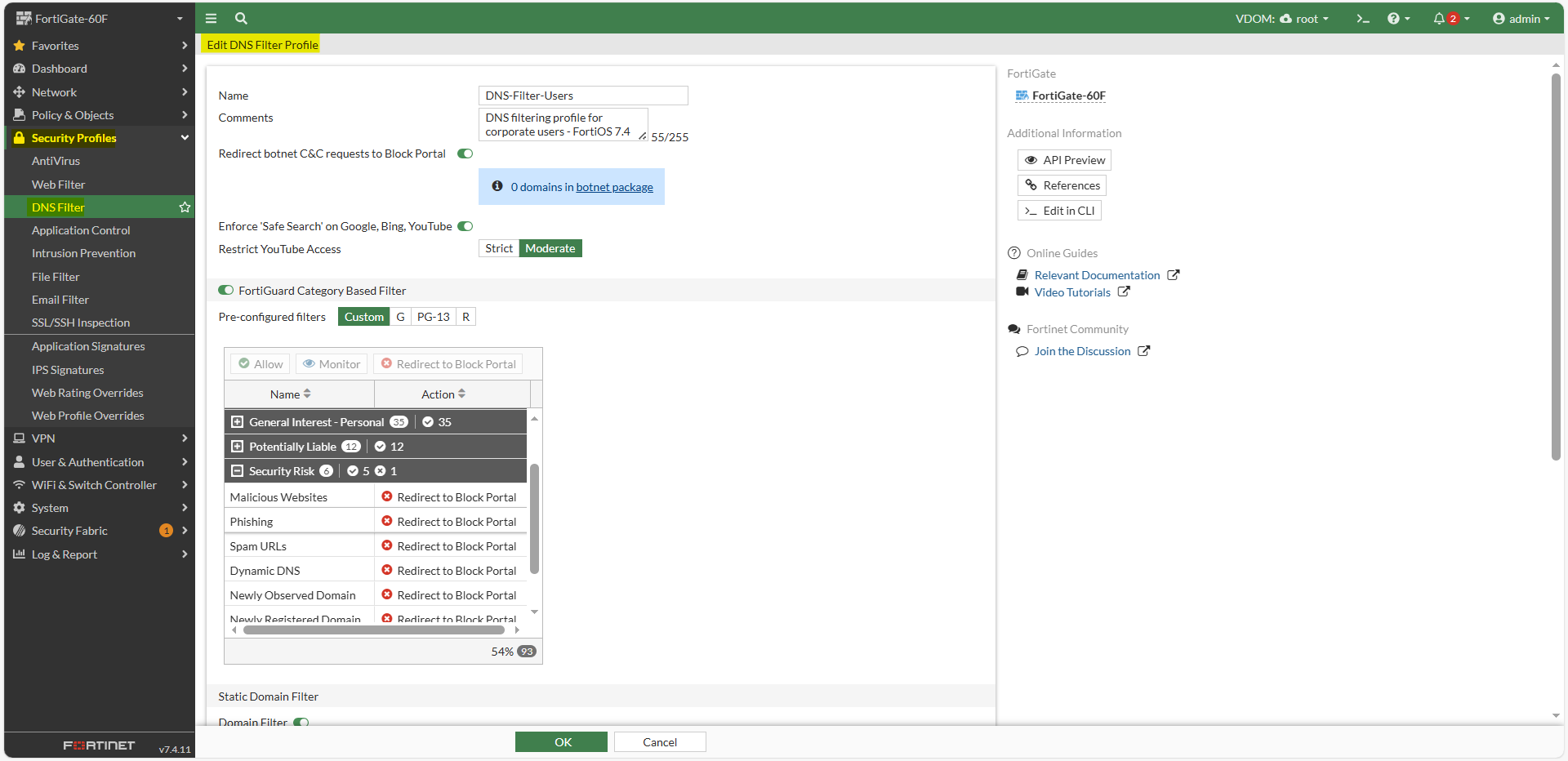This screenshot has height=761, width=1568.
Task: Click the info icon in botnet notice
Action: pos(497,186)
